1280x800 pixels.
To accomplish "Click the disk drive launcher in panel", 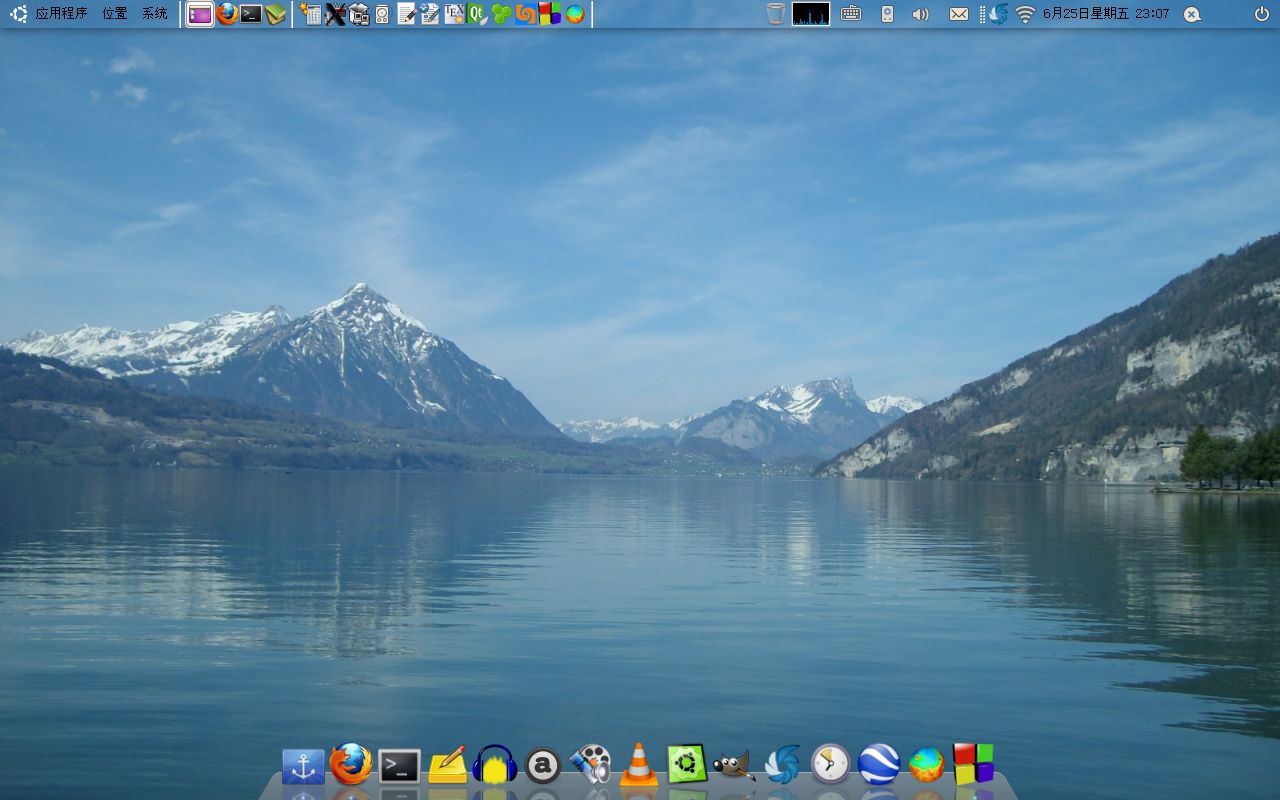I will tap(382, 14).
